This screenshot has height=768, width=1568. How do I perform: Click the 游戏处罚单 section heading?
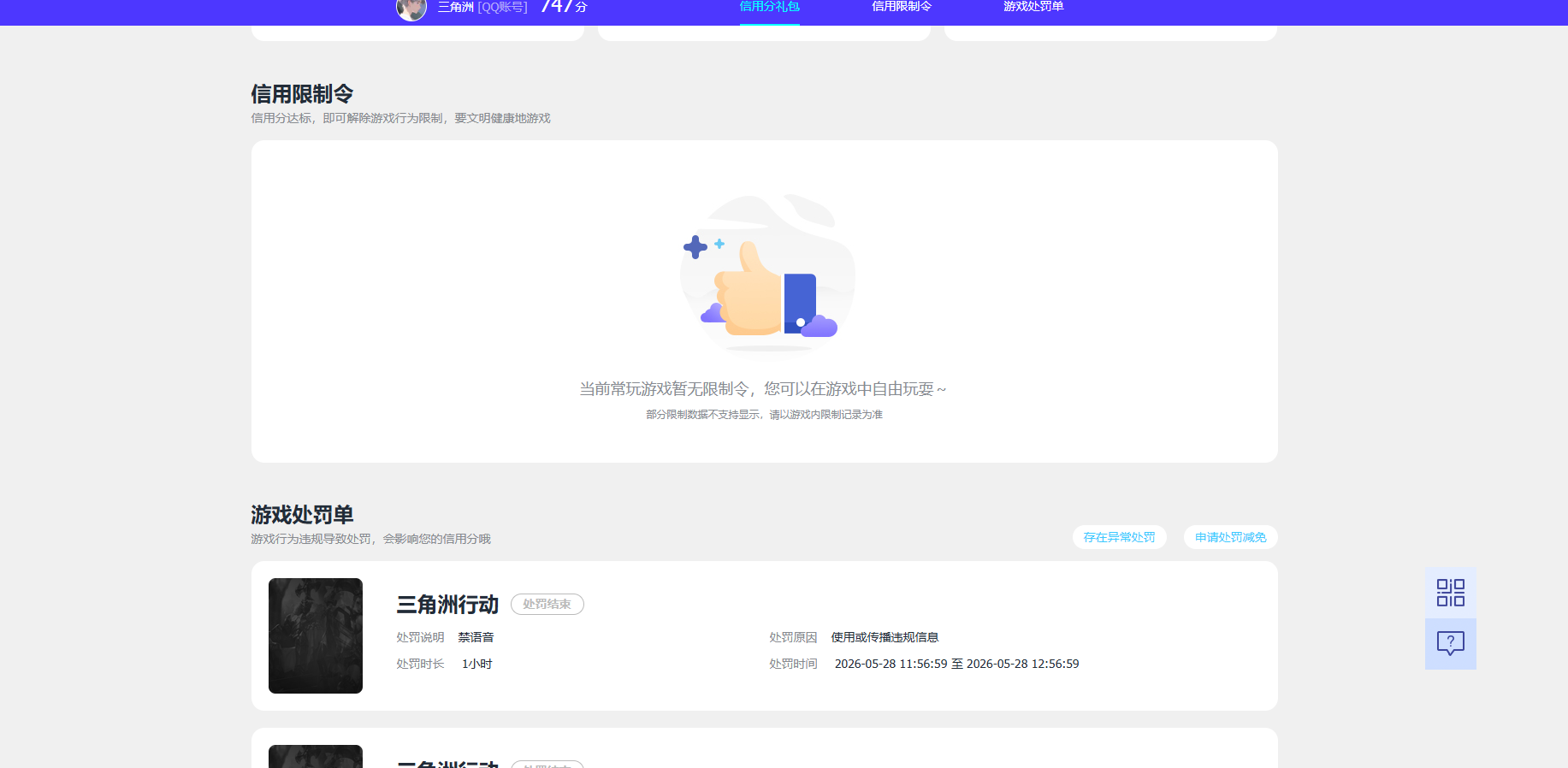pyautogui.click(x=302, y=515)
